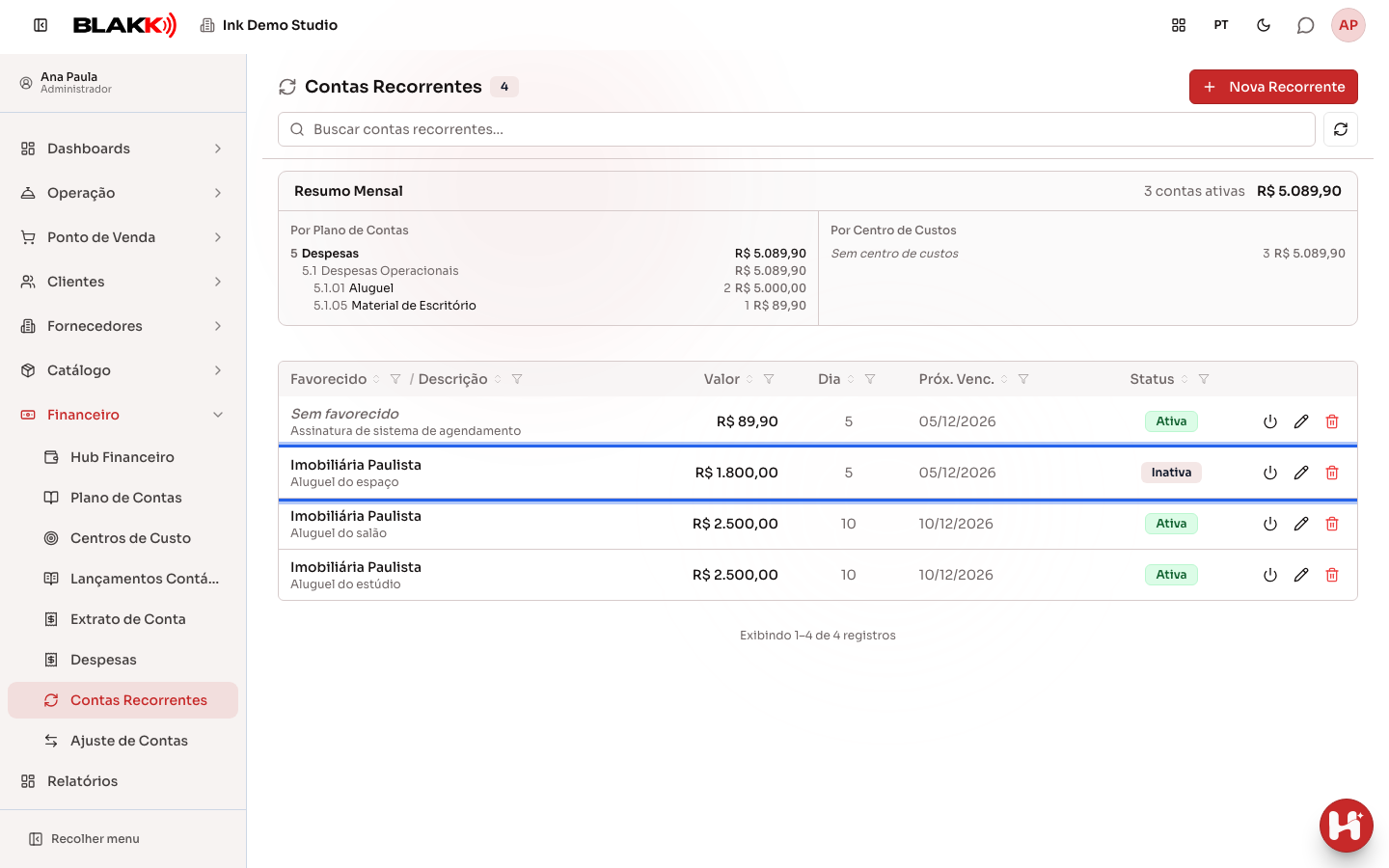Open the Ink Demo Studio workspace

(268, 25)
